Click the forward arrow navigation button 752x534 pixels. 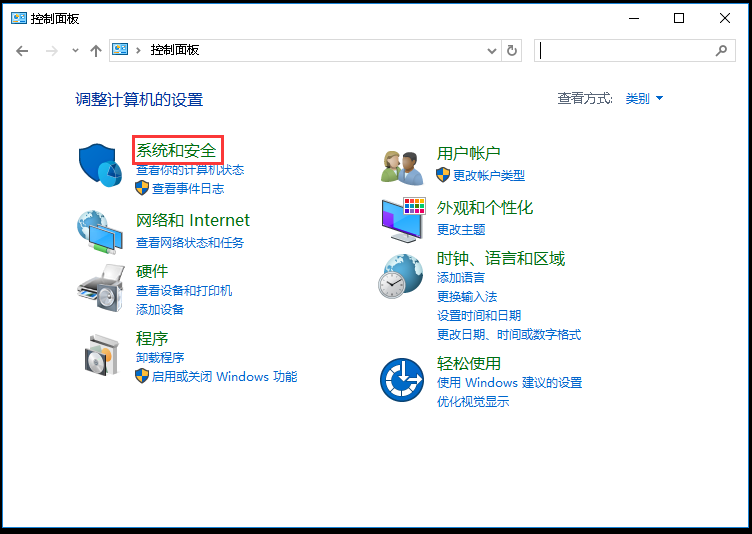coord(51,50)
